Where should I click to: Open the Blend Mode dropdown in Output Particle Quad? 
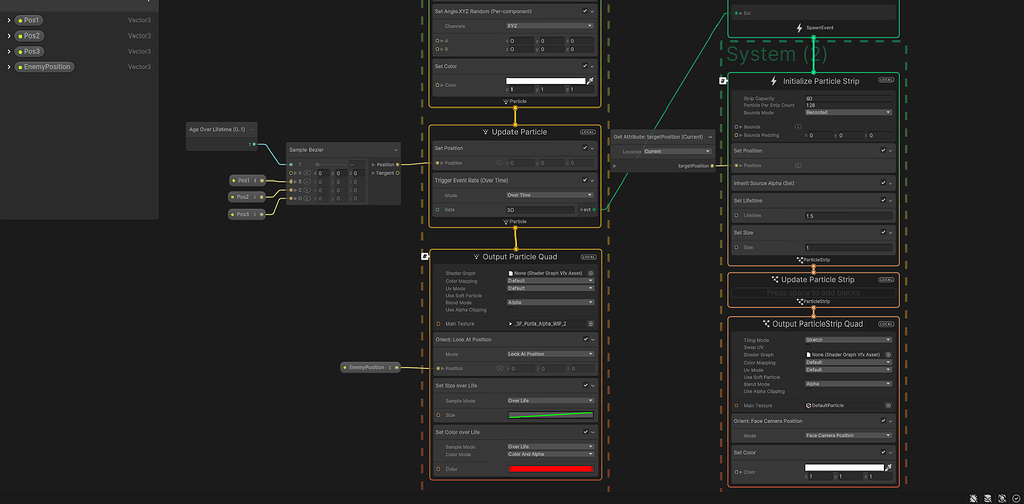550,302
